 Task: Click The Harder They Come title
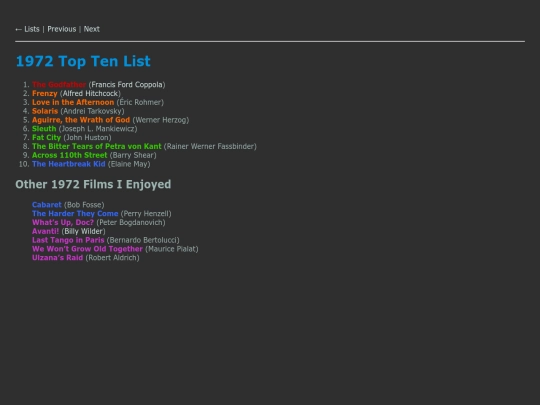[x=75, y=214]
